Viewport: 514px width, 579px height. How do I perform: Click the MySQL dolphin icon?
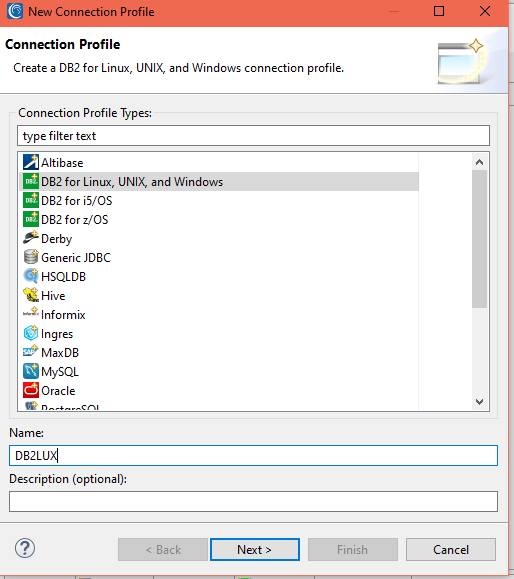click(x=31, y=371)
